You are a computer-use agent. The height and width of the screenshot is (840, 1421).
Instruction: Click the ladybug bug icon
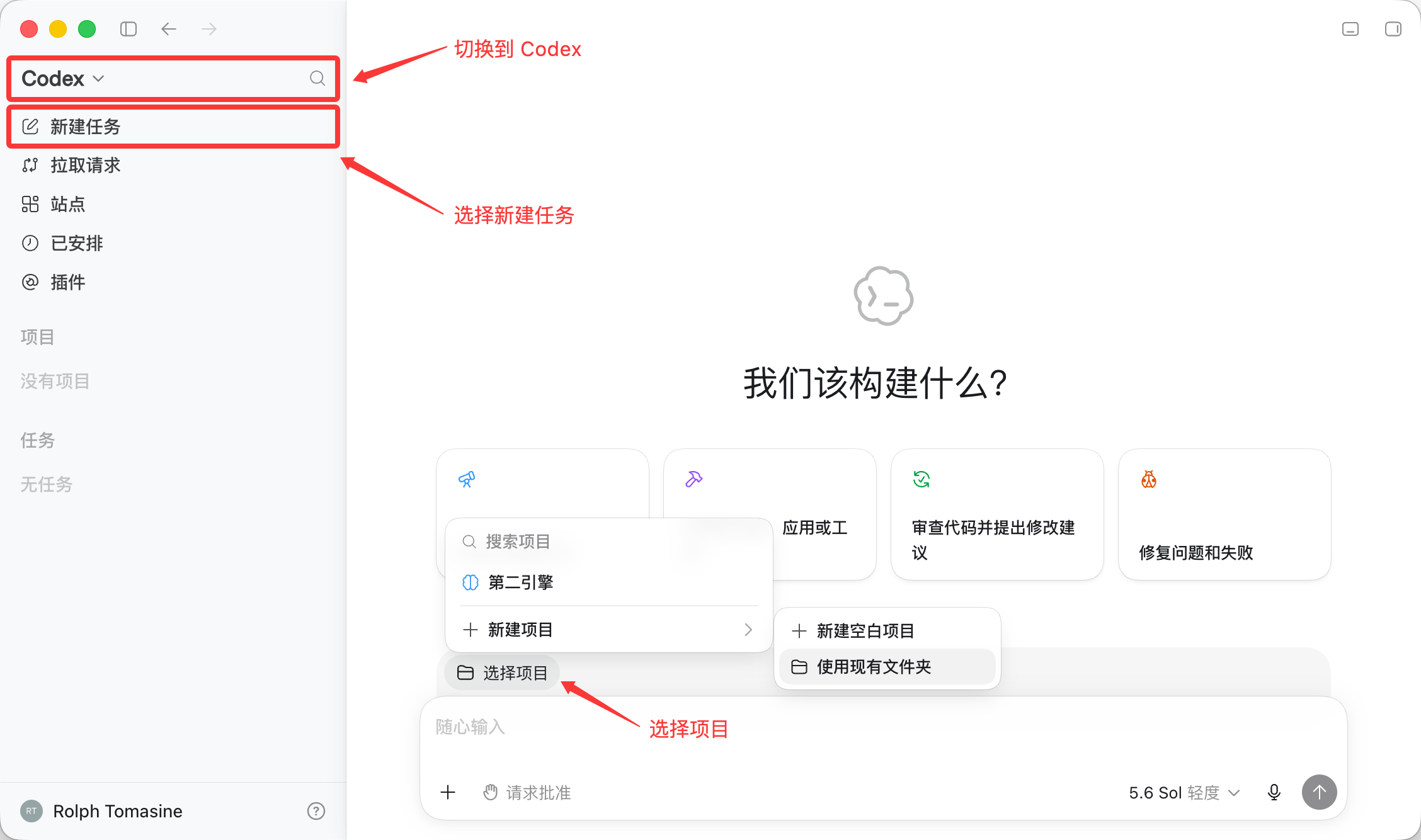(1149, 480)
